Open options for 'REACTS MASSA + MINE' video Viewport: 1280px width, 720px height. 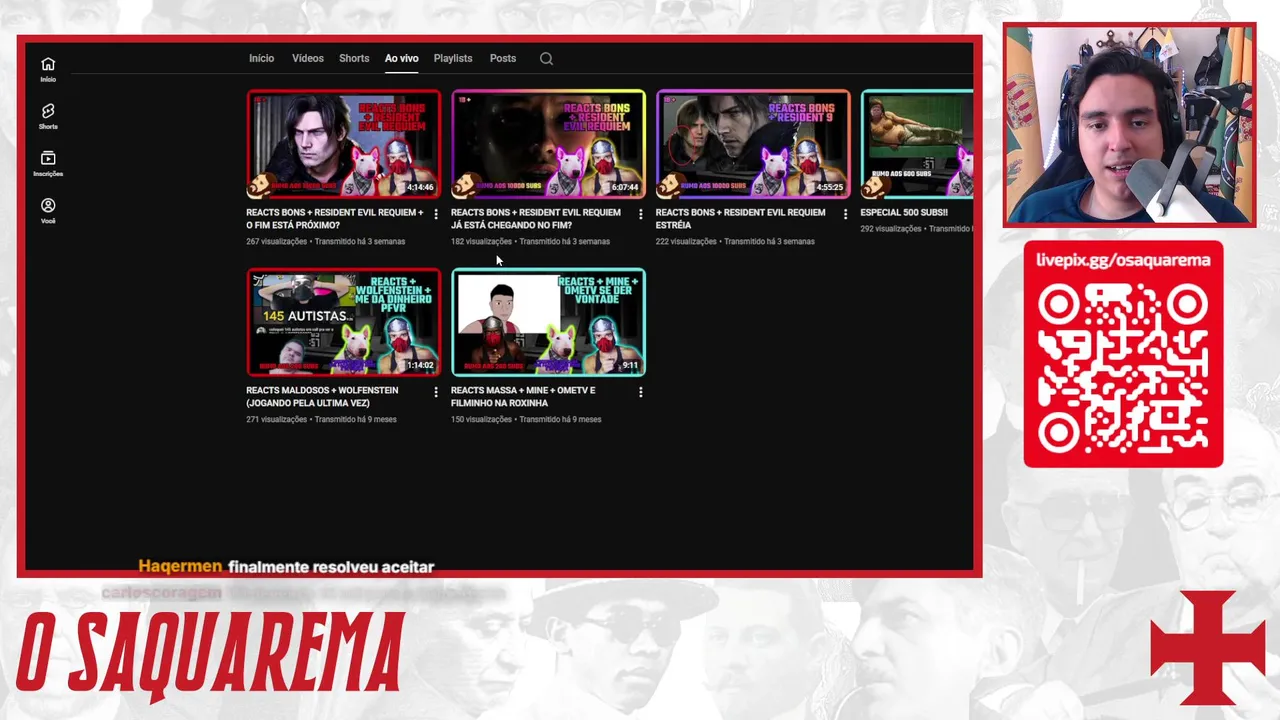pyautogui.click(x=640, y=392)
